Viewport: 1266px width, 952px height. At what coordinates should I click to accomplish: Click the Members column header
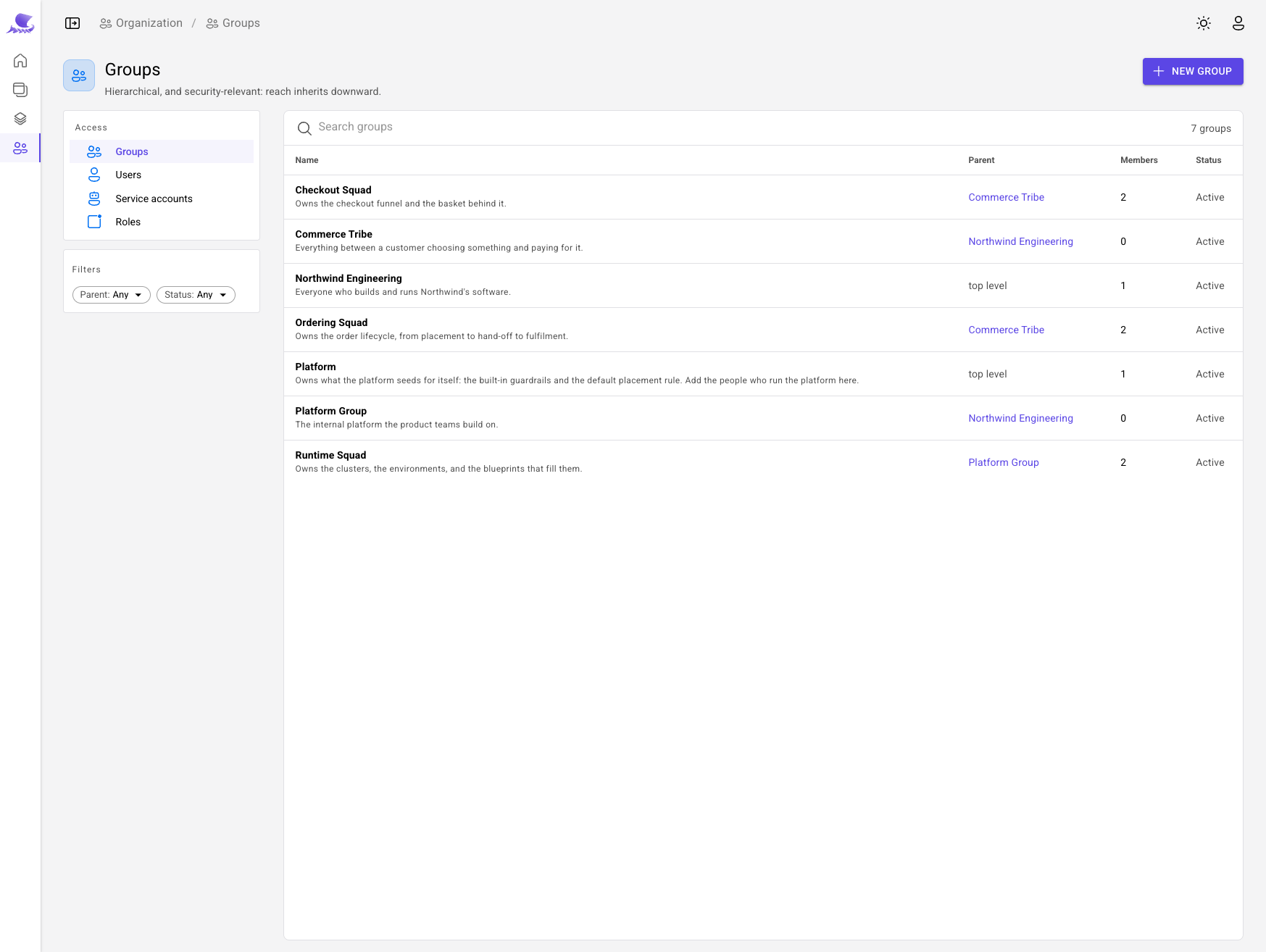click(1138, 160)
